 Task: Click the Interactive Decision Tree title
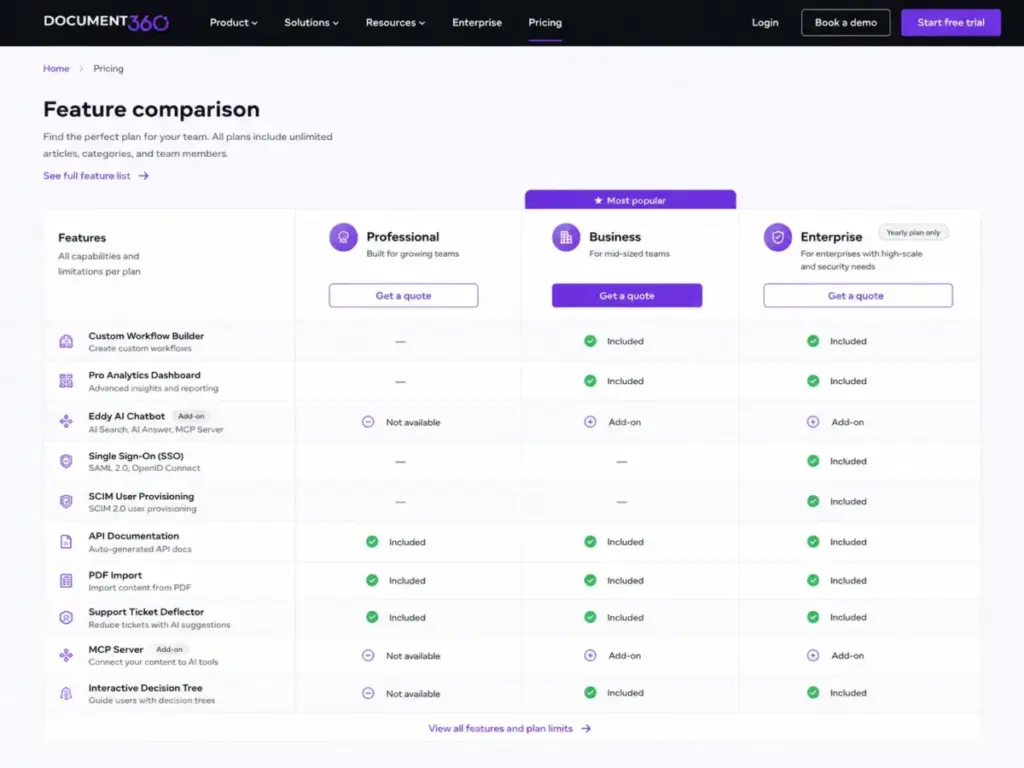point(145,688)
